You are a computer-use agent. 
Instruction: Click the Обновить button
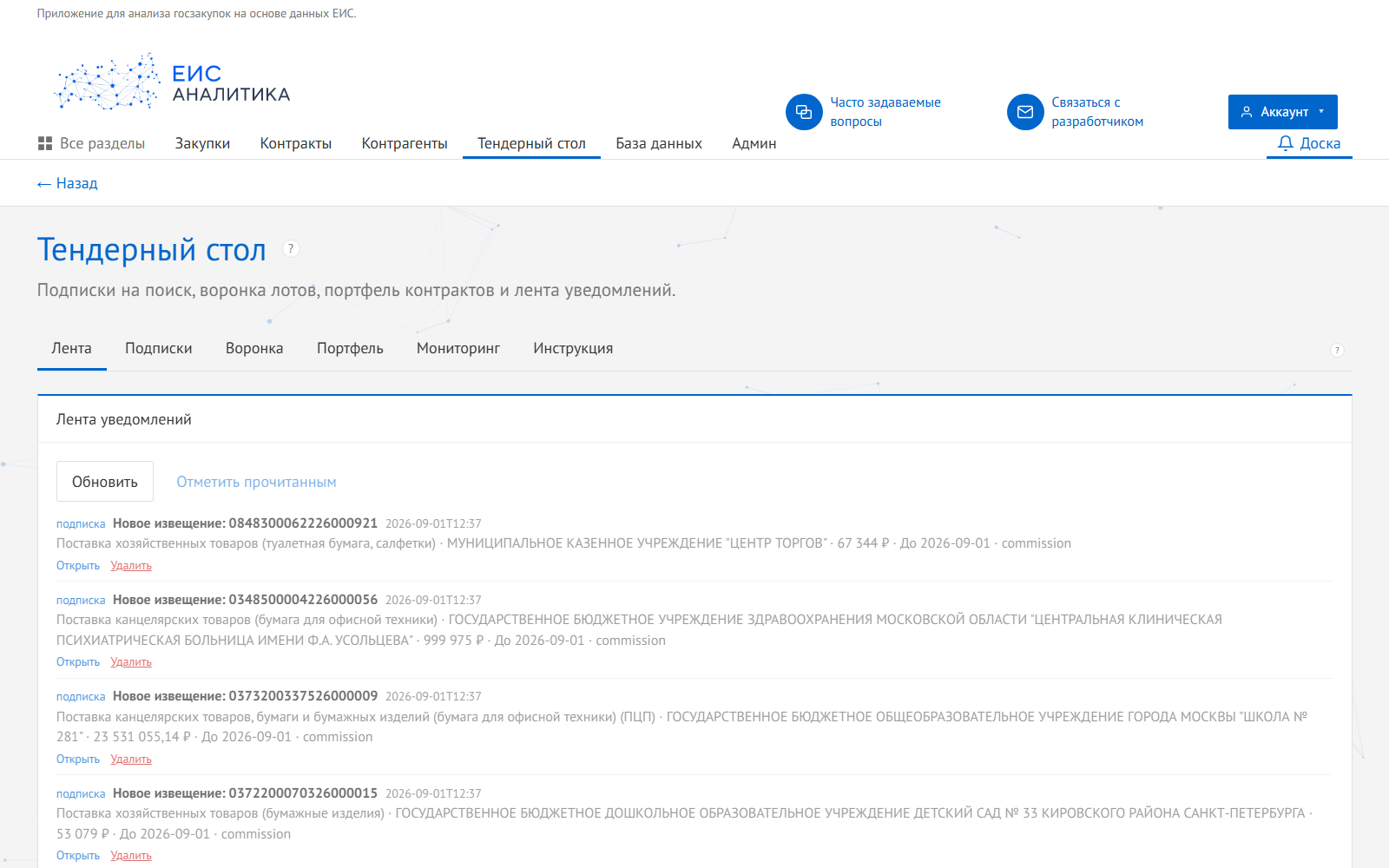[105, 482]
